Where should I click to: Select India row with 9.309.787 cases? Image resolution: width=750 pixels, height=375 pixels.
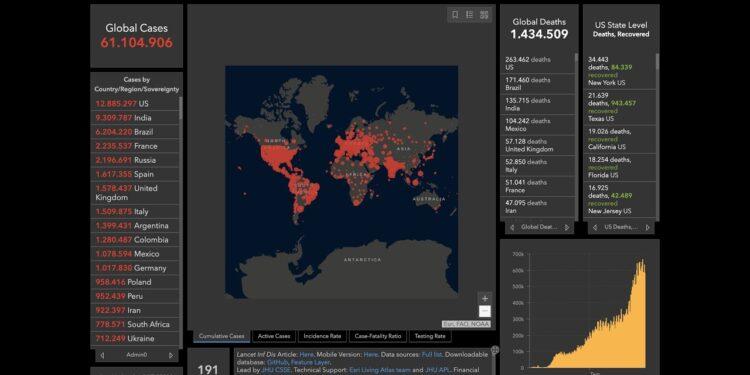click(x=135, y=118)
